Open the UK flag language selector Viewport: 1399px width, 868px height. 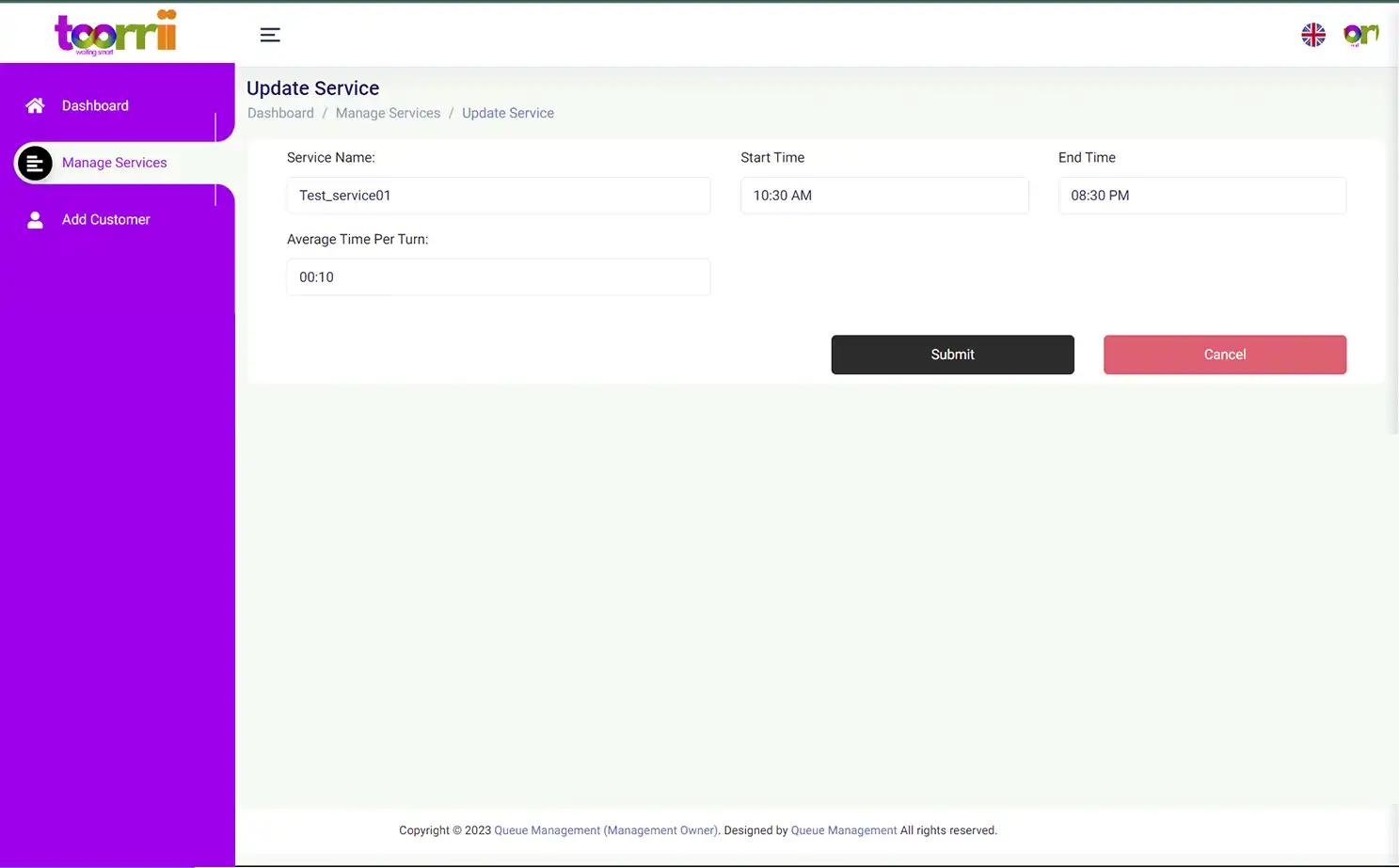1313,34
